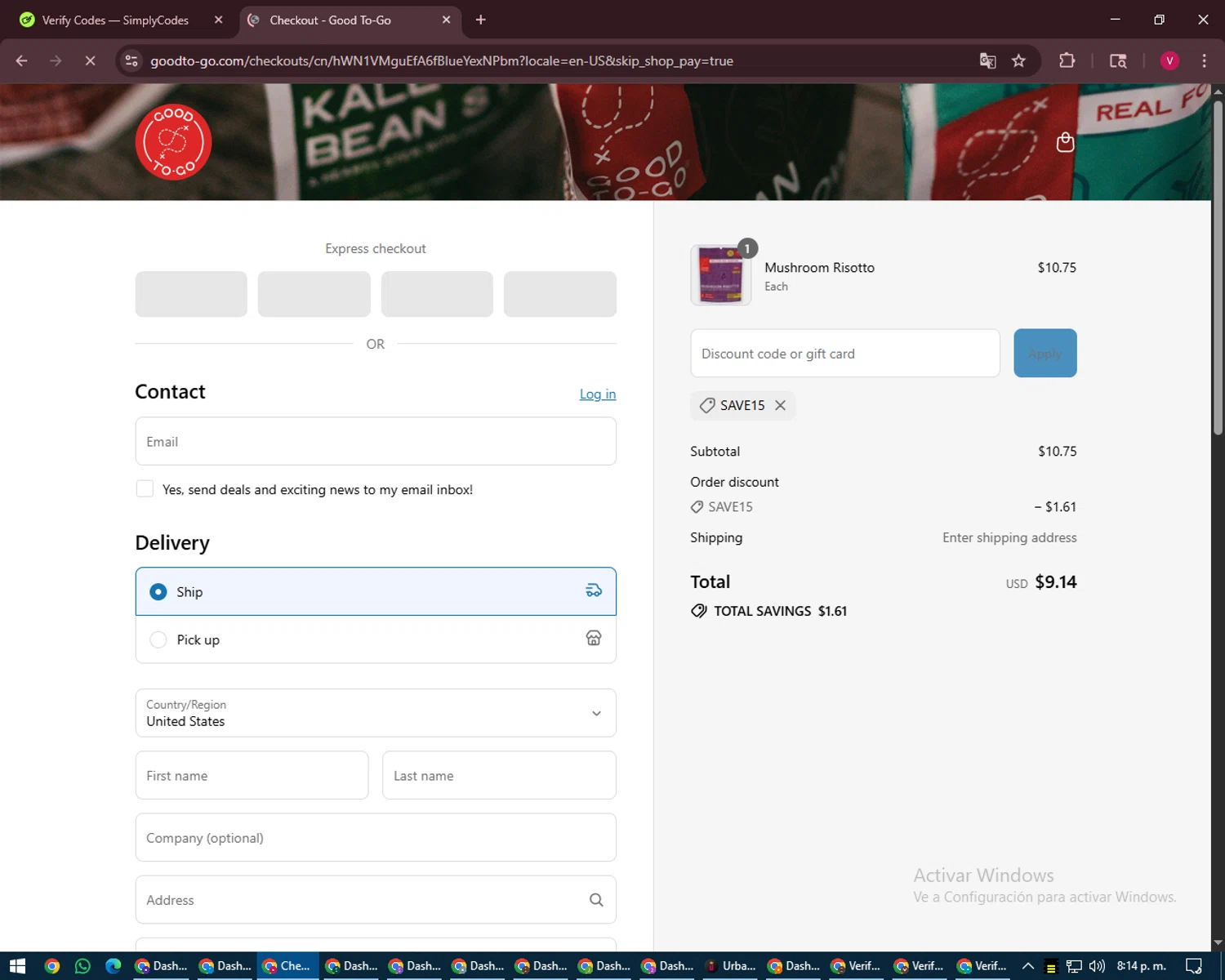Bookmark this page with the star icon
Screen dimensions: 1225x980
[1018, 61]
